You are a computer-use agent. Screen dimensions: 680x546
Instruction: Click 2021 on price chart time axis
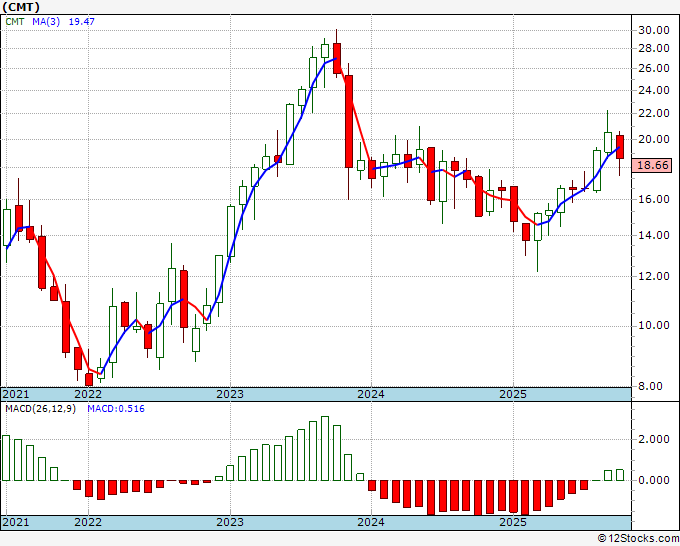(16, 394)
